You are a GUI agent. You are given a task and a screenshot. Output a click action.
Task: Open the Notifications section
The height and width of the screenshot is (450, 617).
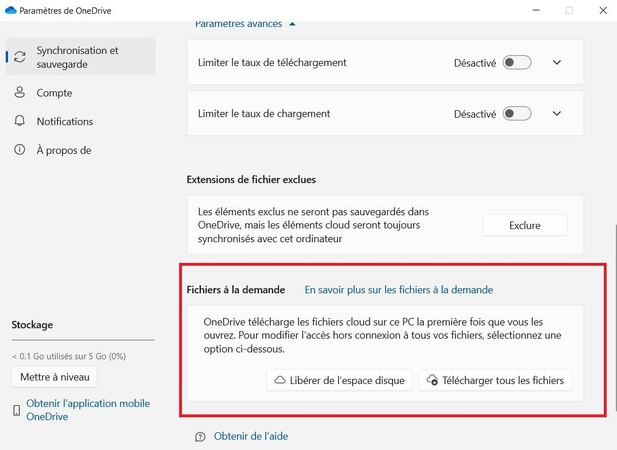point(65,121)
